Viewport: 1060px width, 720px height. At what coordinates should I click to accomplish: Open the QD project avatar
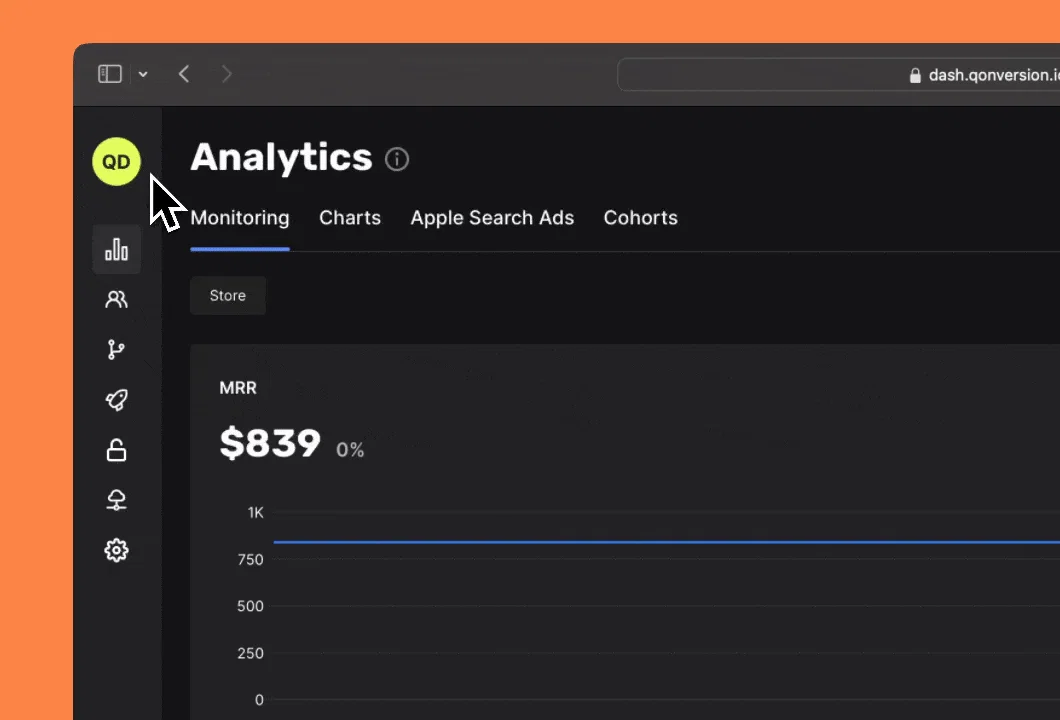point(116,162)
